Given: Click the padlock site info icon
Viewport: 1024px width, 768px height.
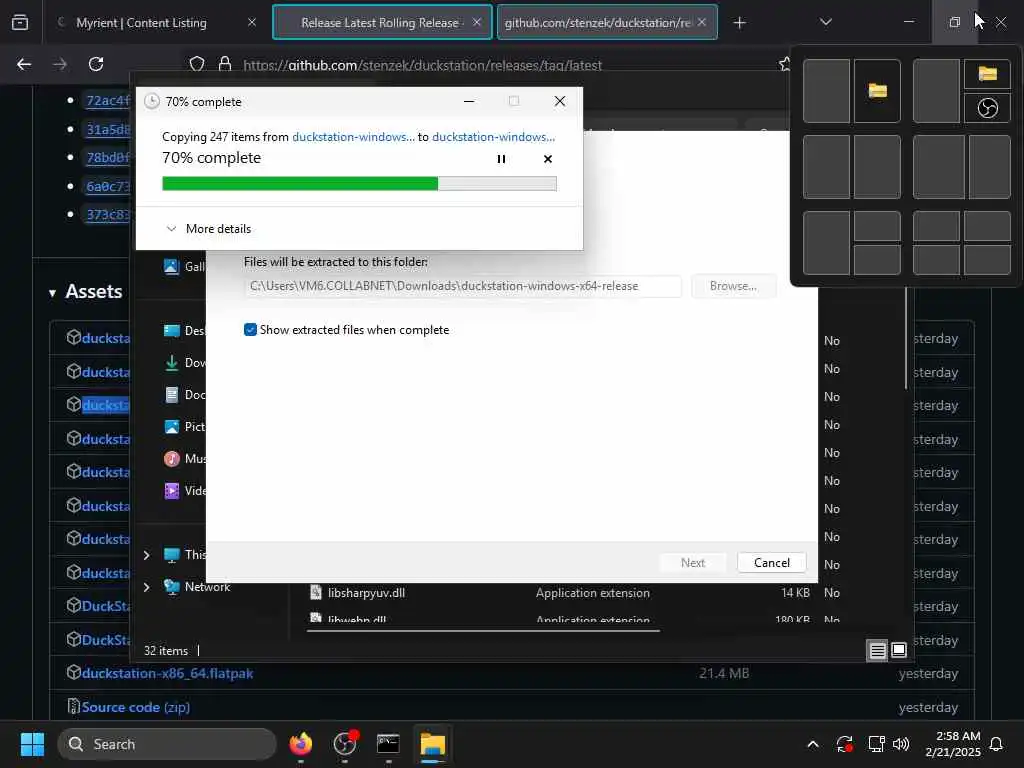Looking at the screenshot, I should click(x=225, y=64).
